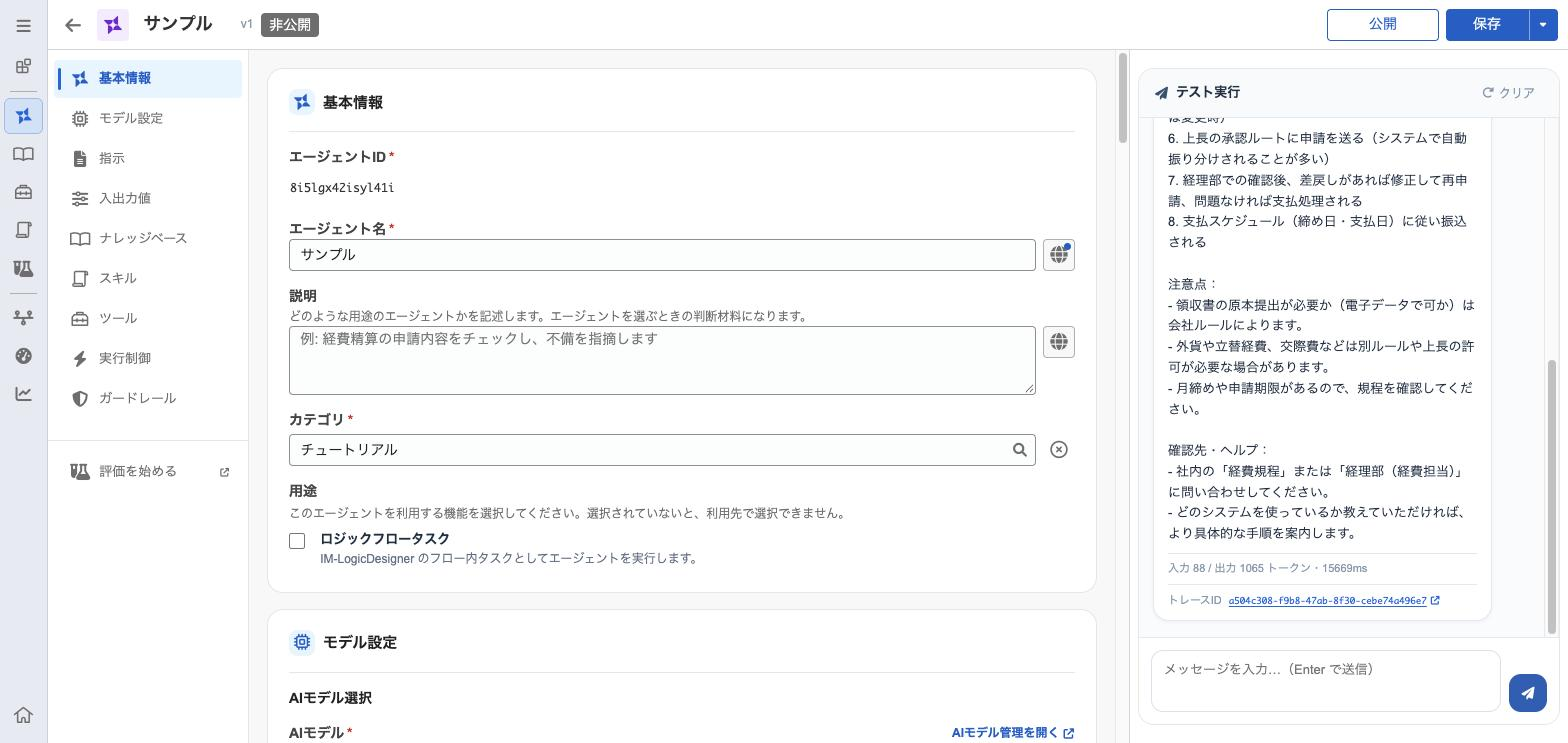Click the エージェント名 input field
Viewport: 1568px width, 743px height.
662,255
